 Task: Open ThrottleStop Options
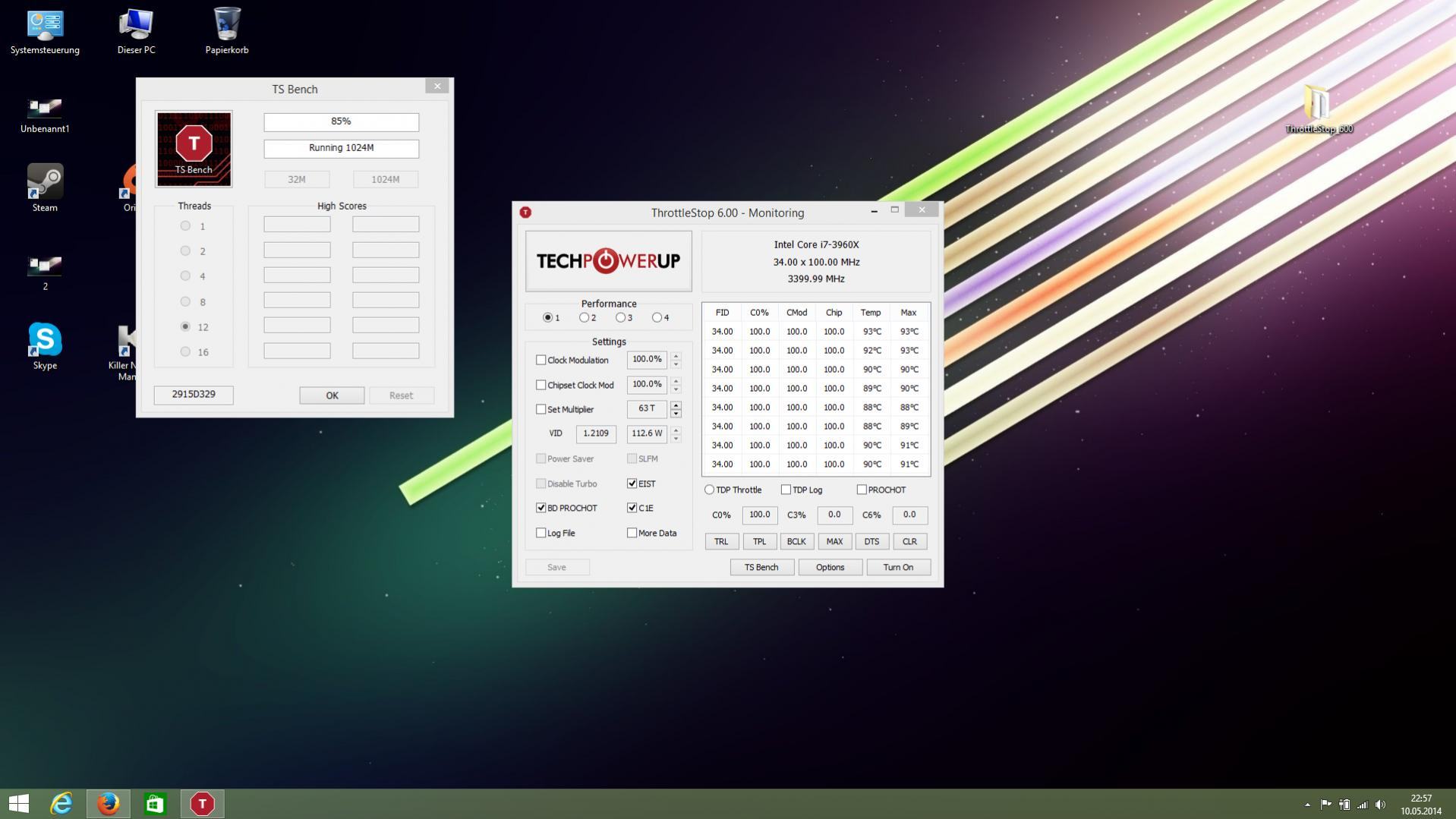tap(830, 567)
